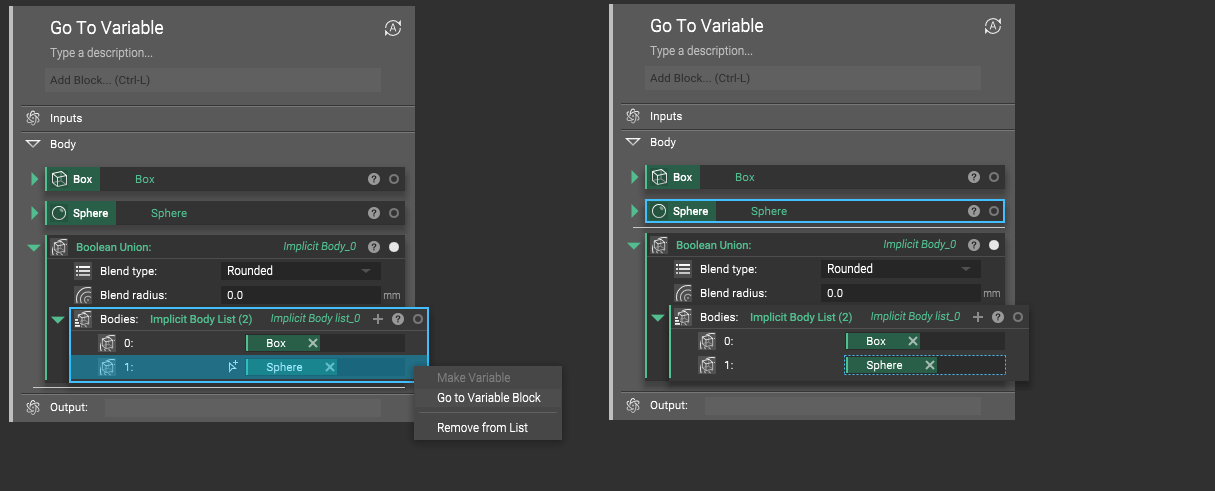
Task: Toggle the Bodies output circle in right panel
Action: pos(1018,317)
